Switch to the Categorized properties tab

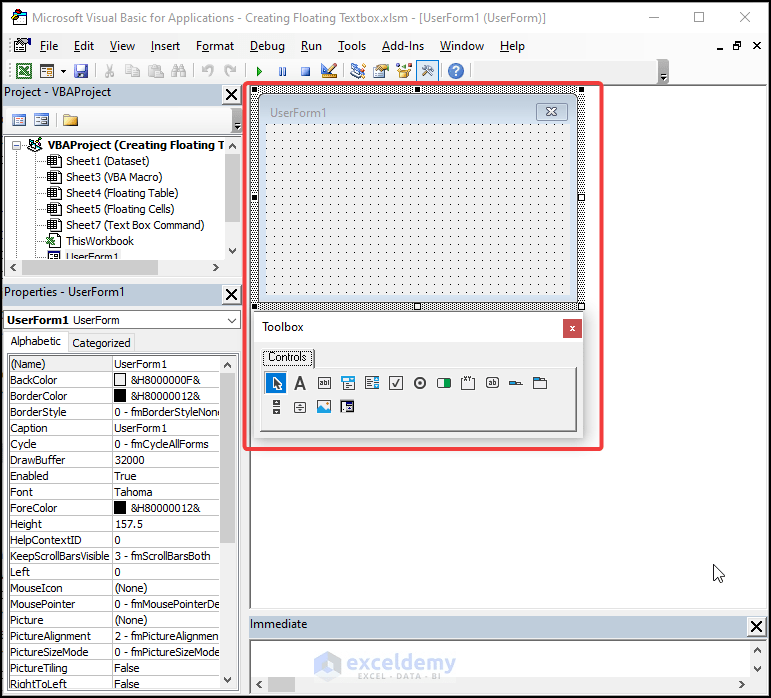click(101, 343)
